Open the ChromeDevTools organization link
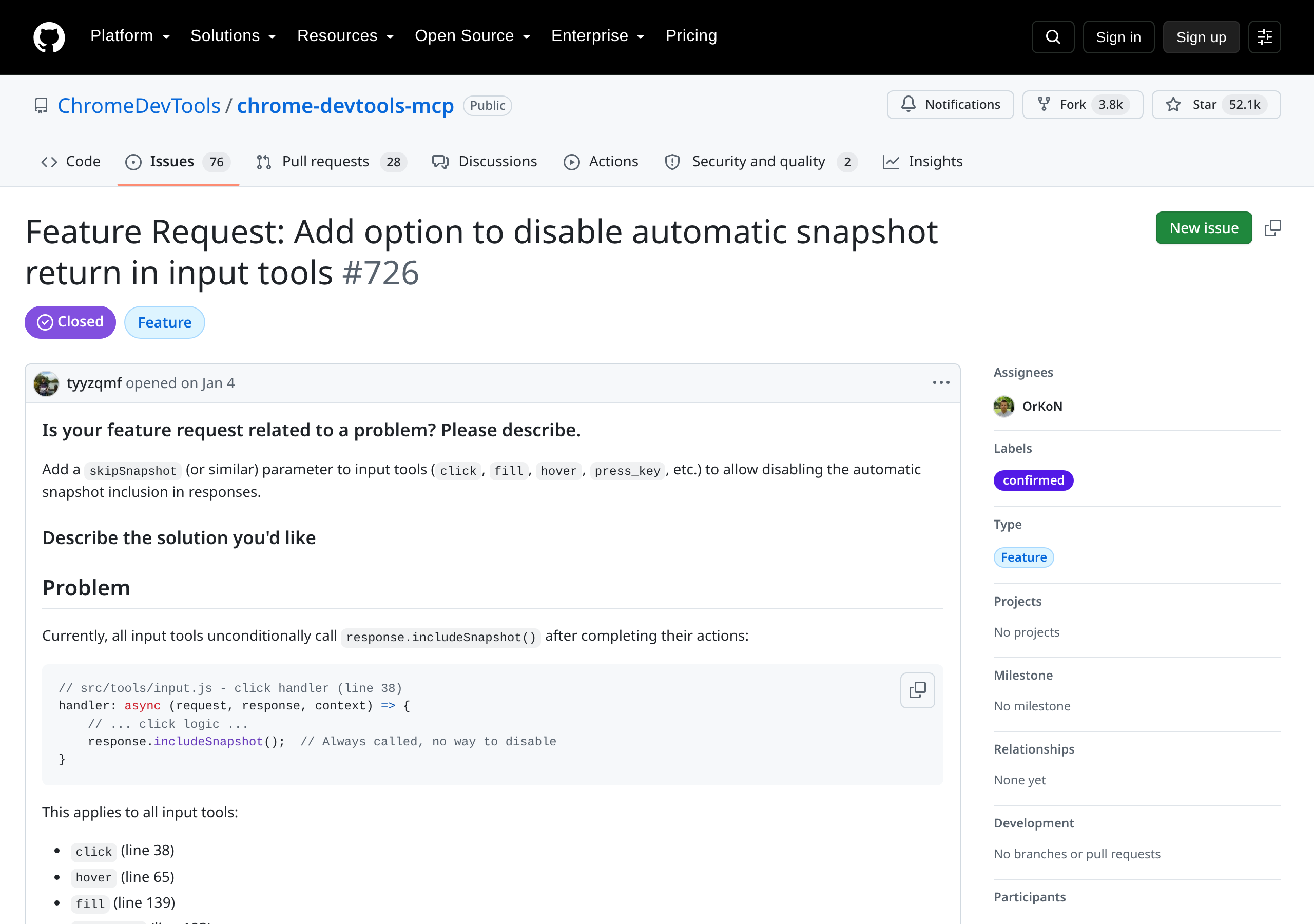 click(139, 106)
